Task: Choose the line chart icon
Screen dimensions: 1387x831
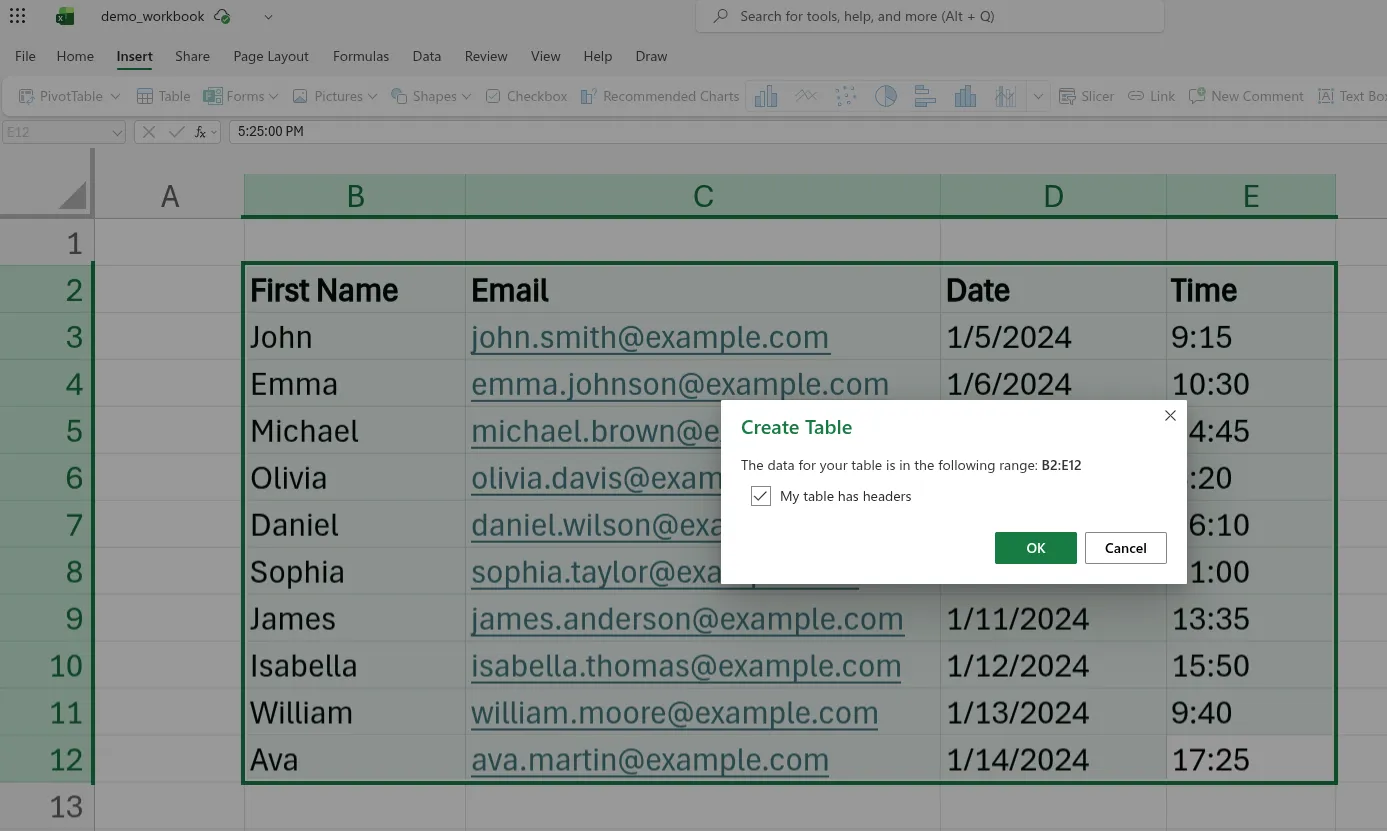Action: pyautogui.click(x=806, y=96)
